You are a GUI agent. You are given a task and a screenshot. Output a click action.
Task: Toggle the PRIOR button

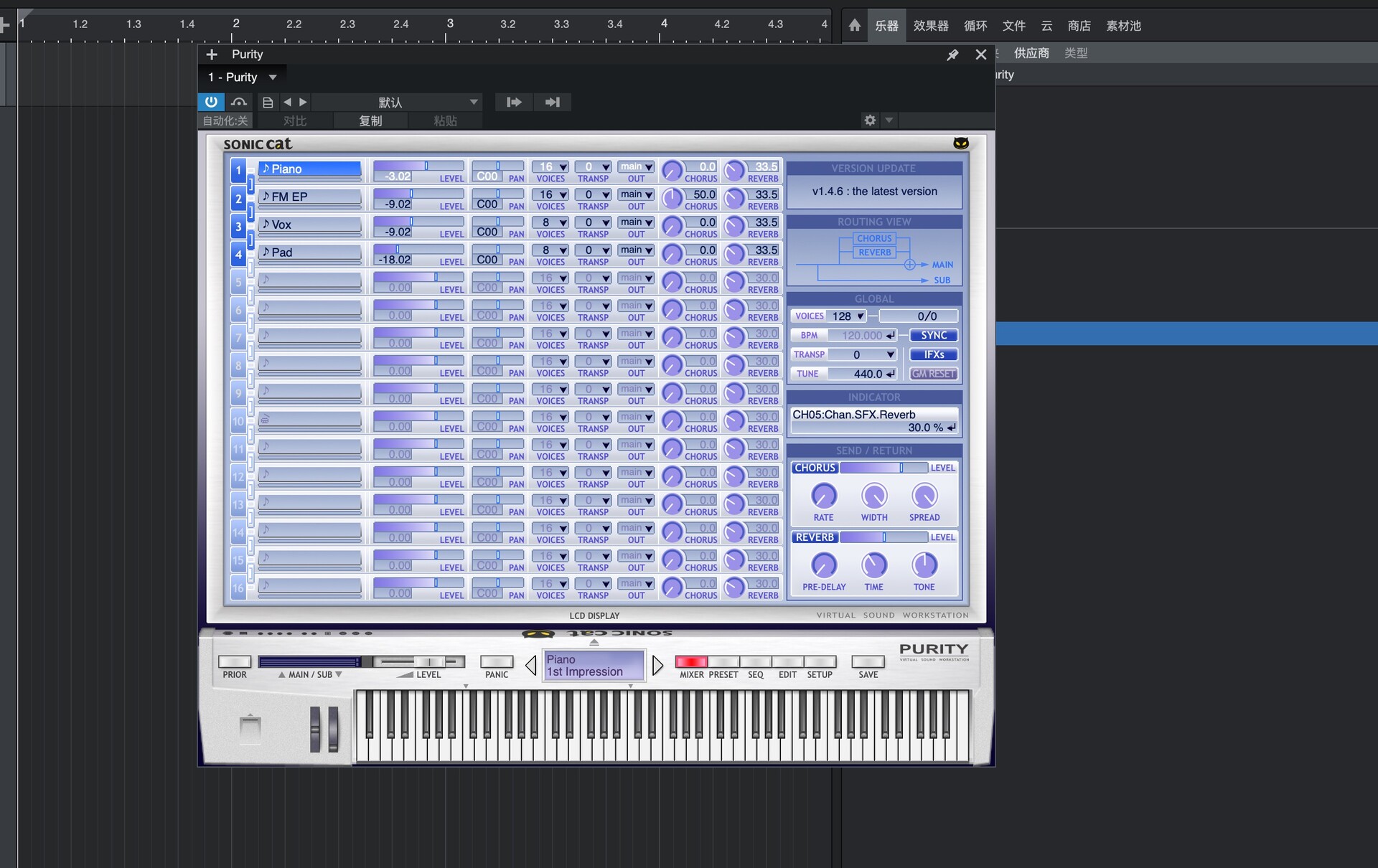(235, 661)
